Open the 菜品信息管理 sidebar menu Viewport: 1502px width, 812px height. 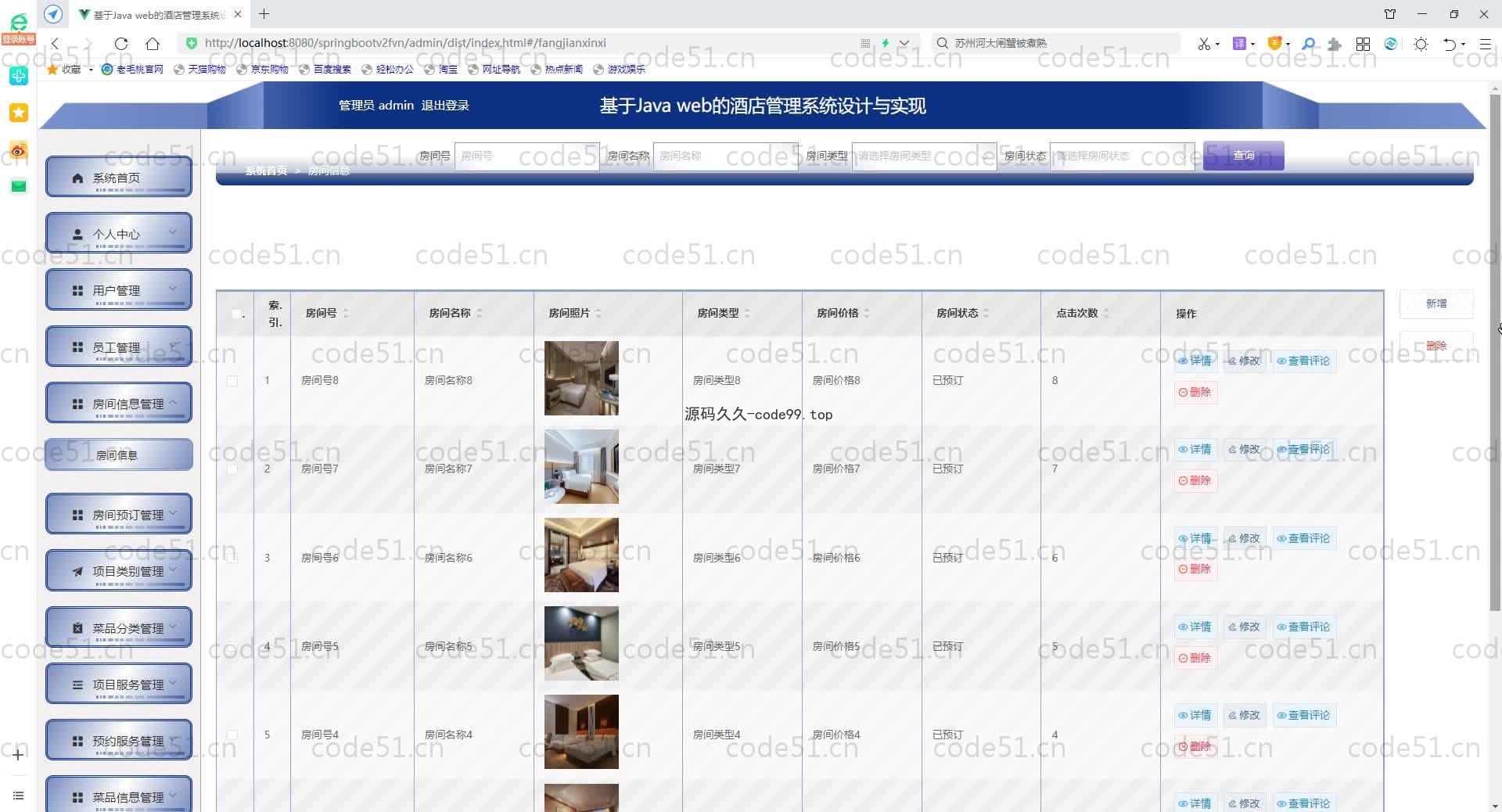pos(119,795)
